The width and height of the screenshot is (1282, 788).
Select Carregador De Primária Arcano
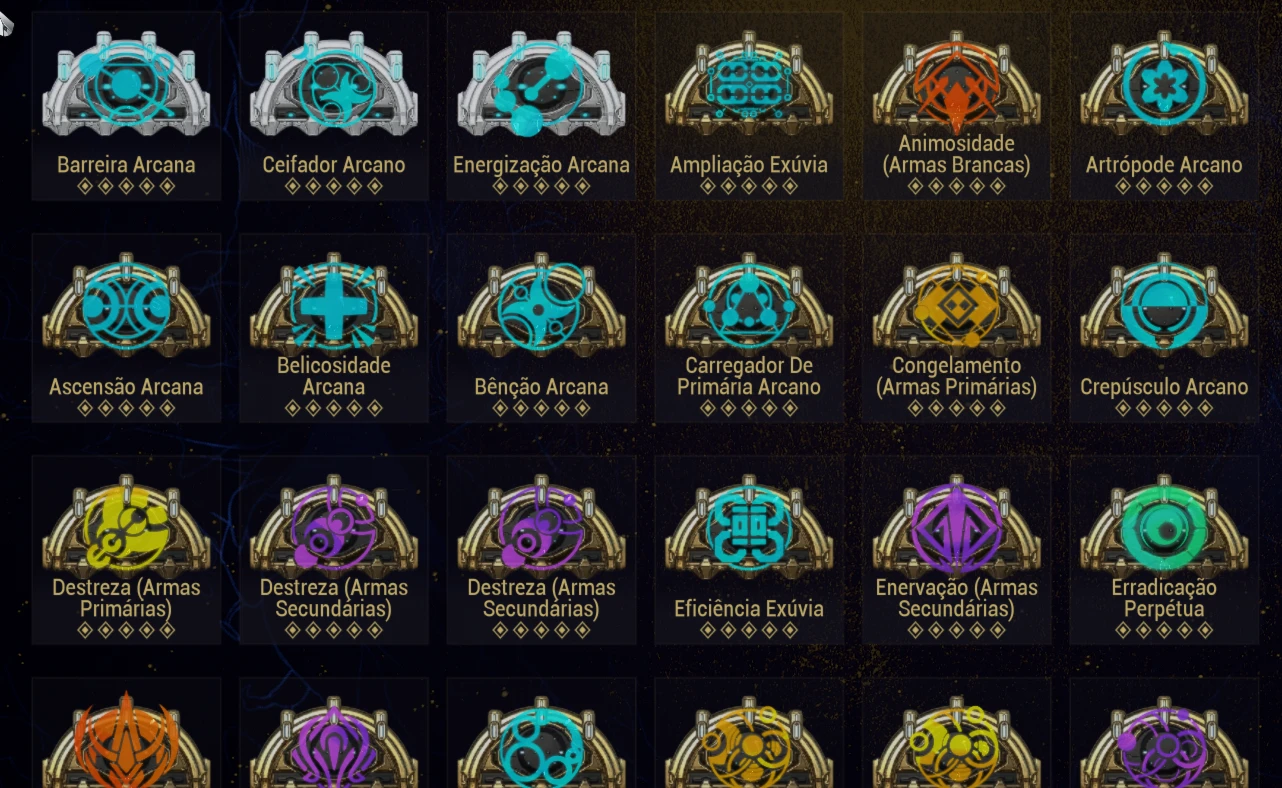[749, 328]
